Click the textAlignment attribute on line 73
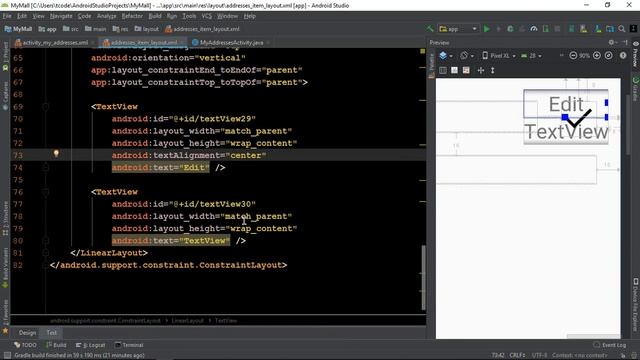640x360 pixels. (x=189, y=156)
